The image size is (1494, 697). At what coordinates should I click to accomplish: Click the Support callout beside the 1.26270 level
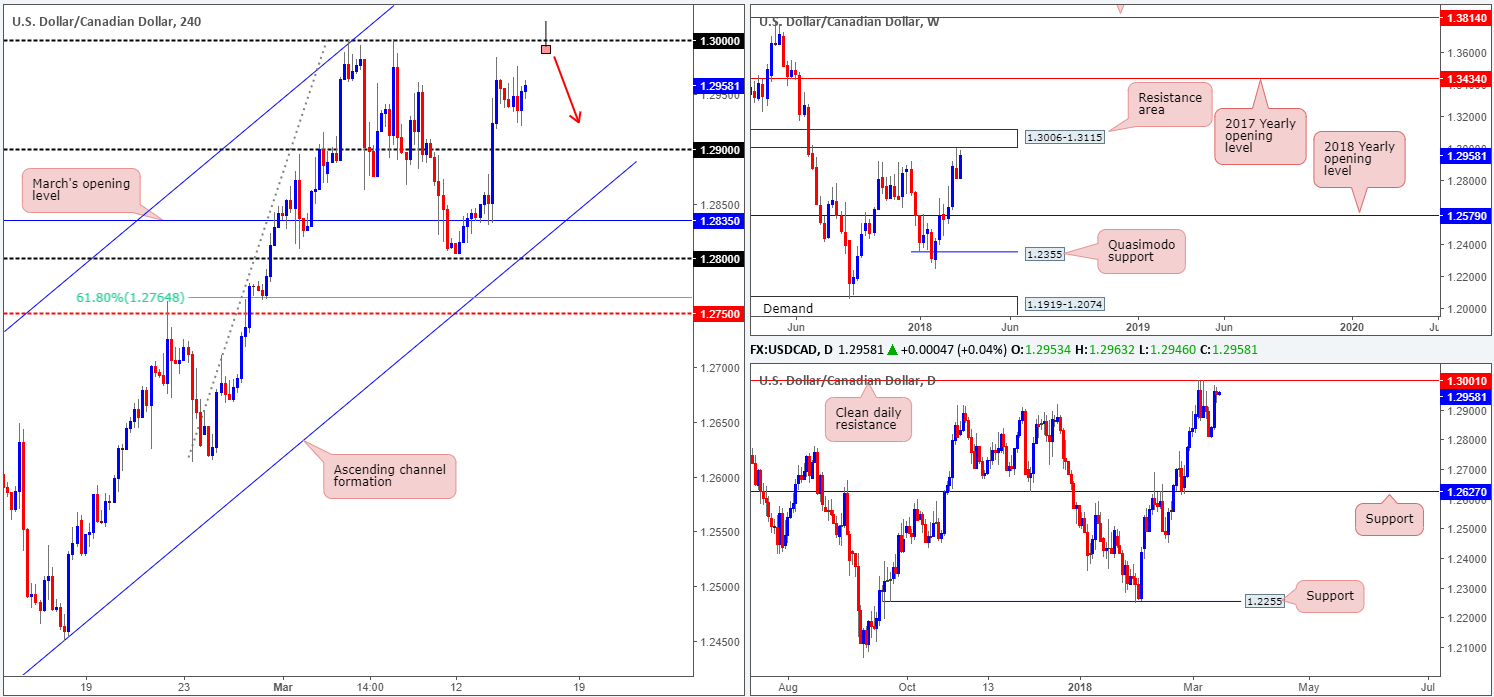(1389, 519)
